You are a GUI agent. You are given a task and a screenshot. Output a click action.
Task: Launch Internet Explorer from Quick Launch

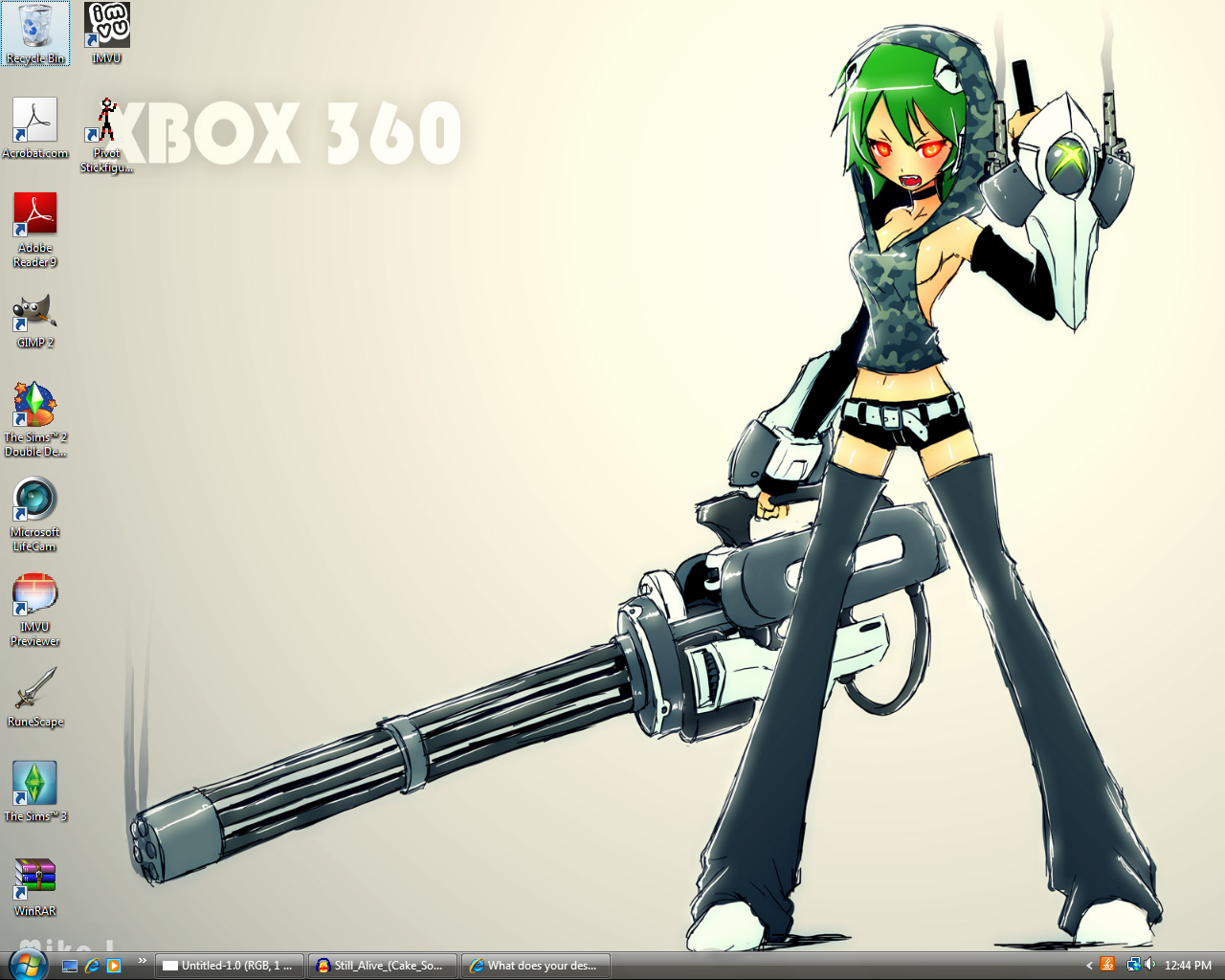click(92, 966)
